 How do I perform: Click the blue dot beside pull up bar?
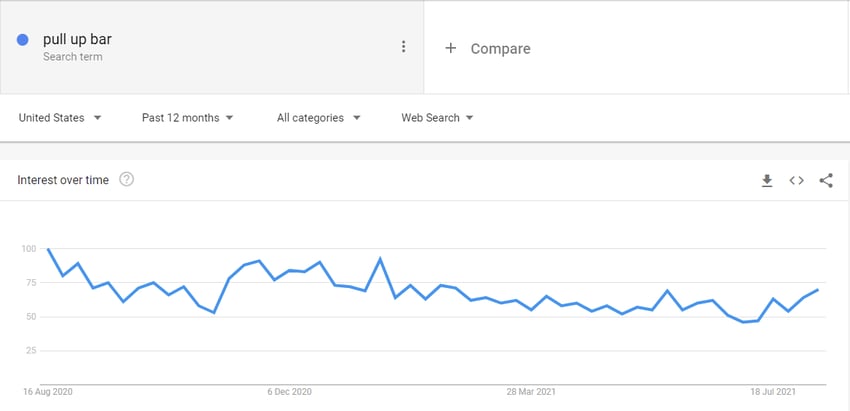coord(22,40)
